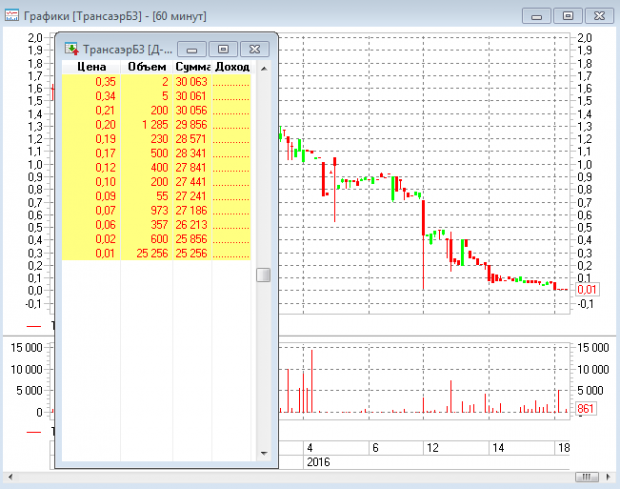Image resolution: width=620 pixels, height=489 pixels.
Task: Minimize the ТрансаэрБ3 order book window
Action: click(x=192, y=48)
